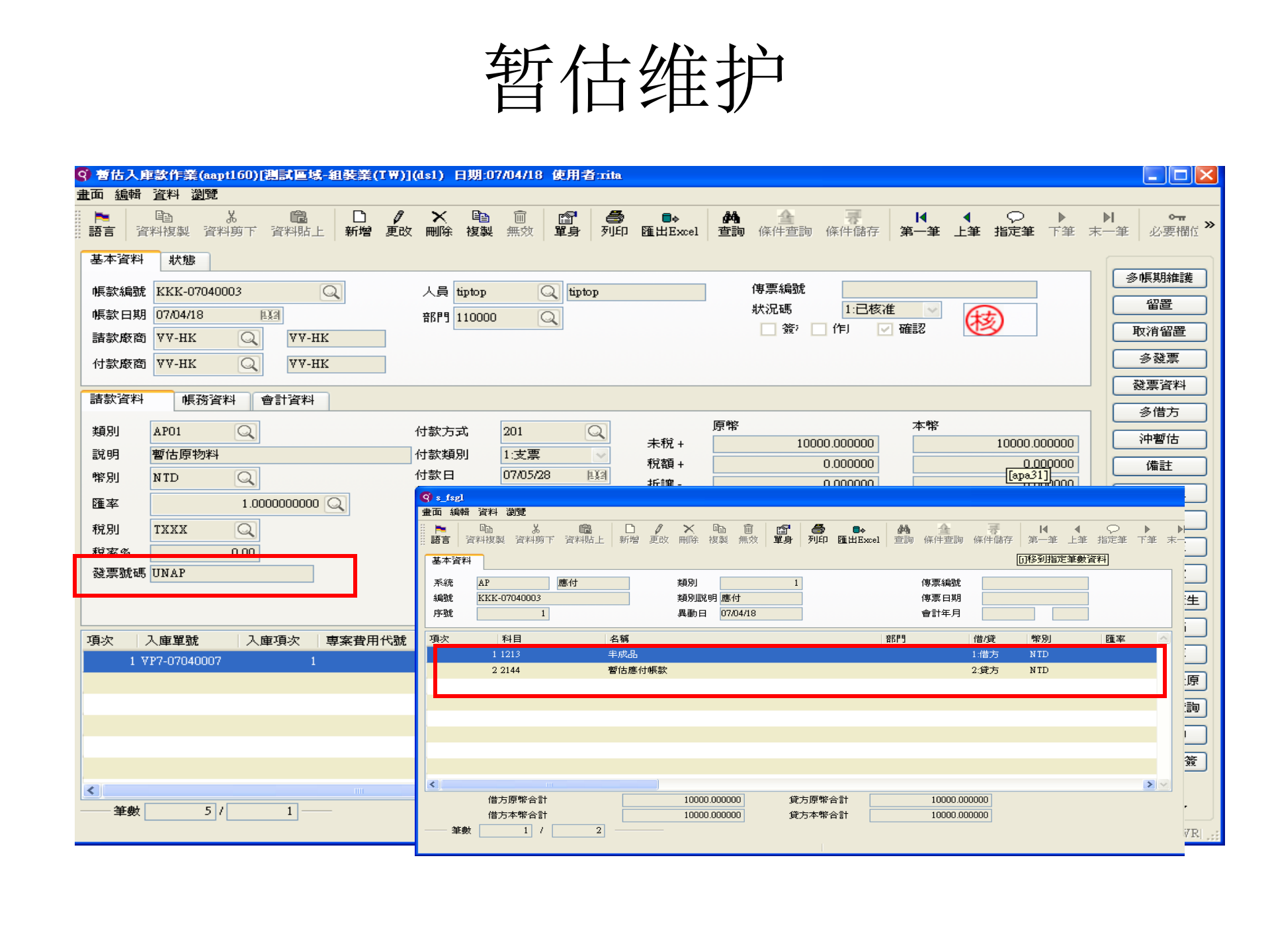Open the 狀況碼 dropdown showing 1:已核准
Screen dimensions: 1270x952
931,309
